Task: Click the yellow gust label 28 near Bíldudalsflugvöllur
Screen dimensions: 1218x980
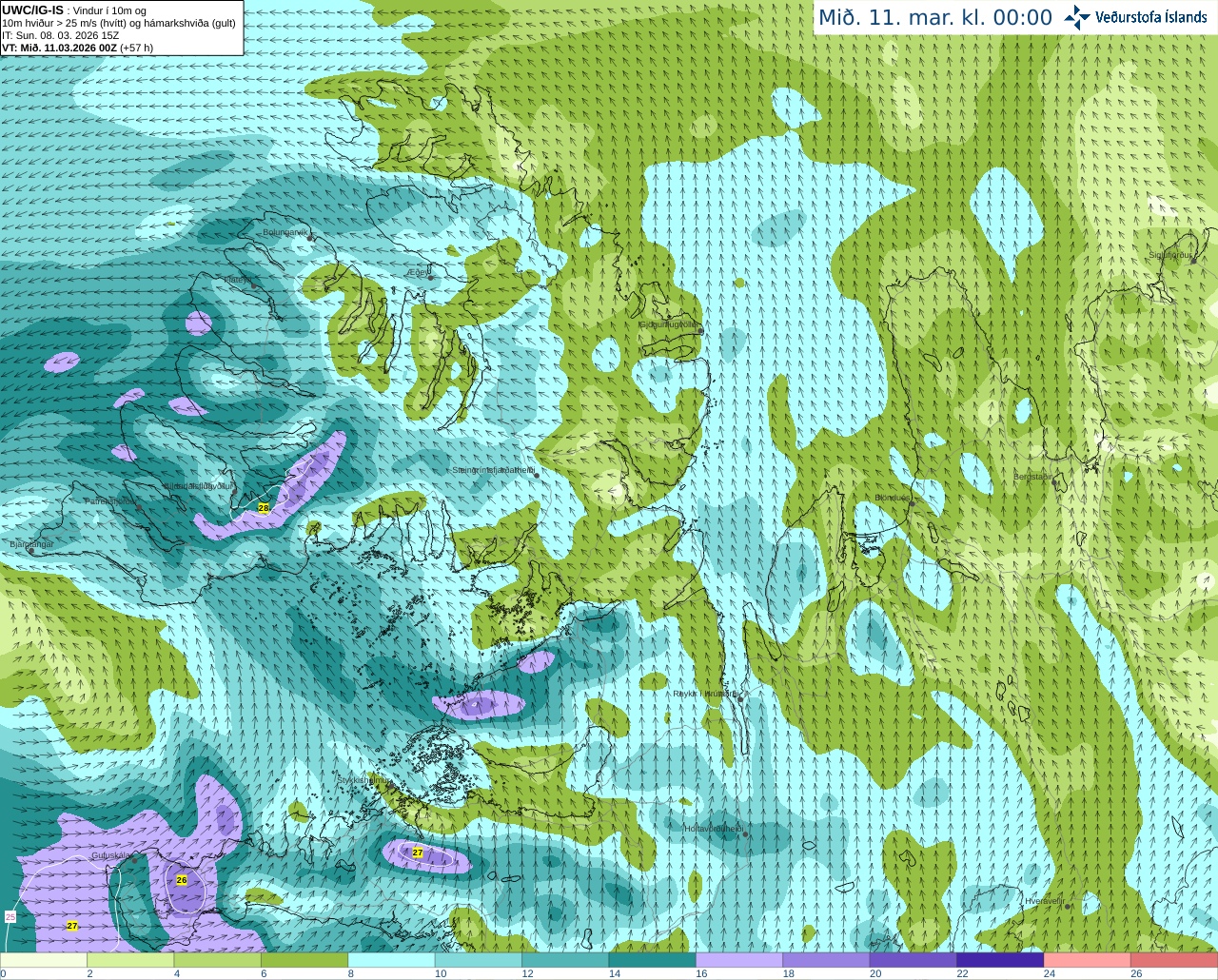Action: coord(264,508)
